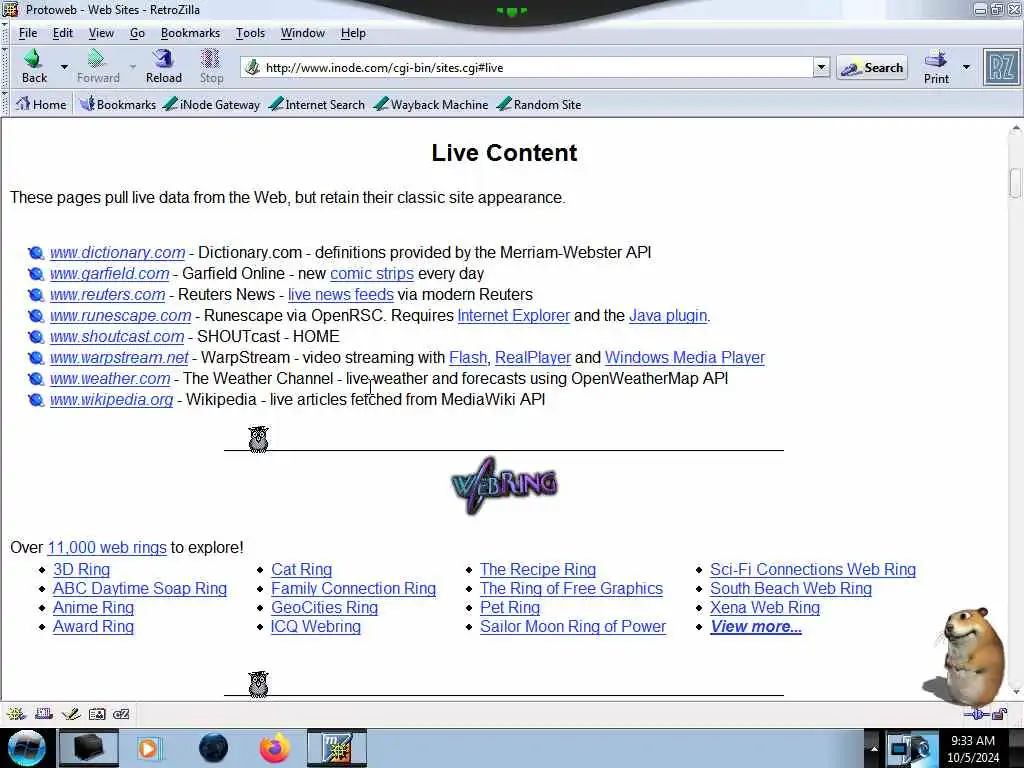Open the Back button history dropdown
The height and width of the screenshot is (768, 1024).
(64, 67)
